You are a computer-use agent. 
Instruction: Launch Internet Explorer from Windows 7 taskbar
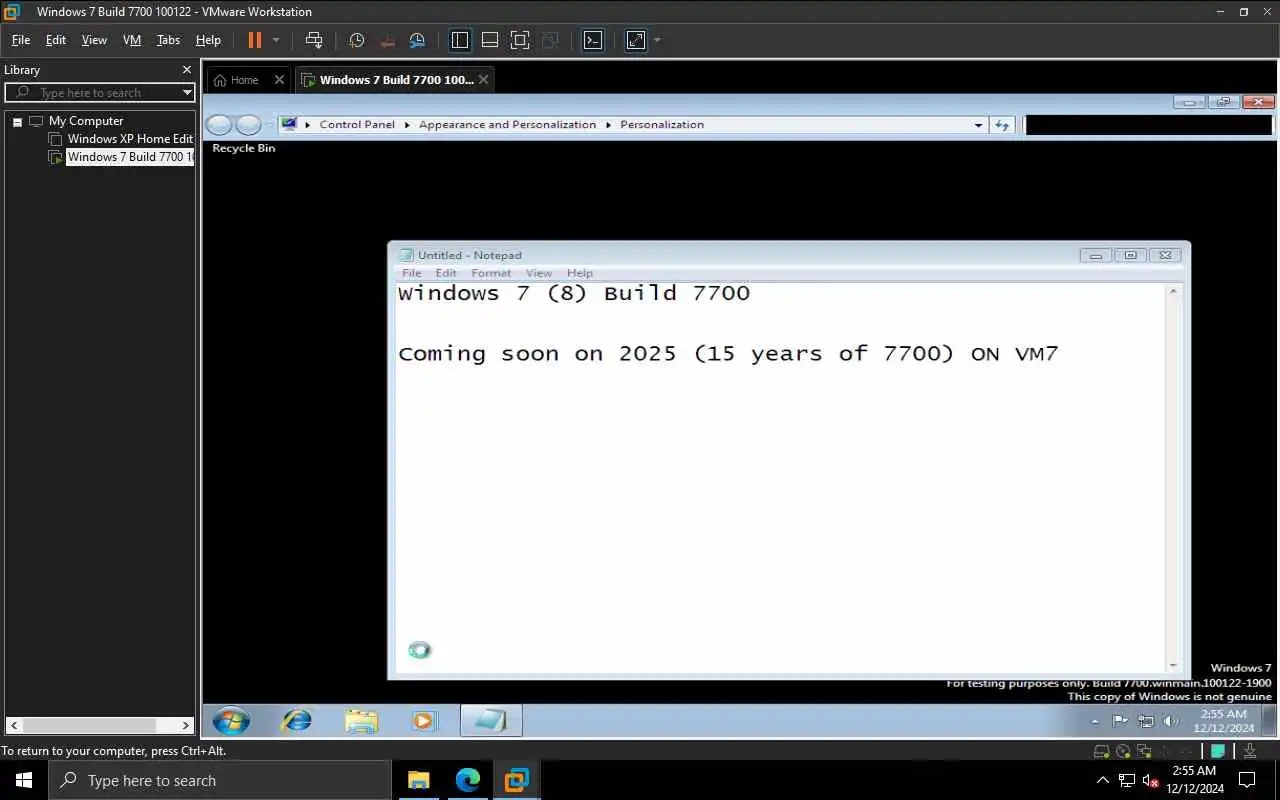coord(297,720)
